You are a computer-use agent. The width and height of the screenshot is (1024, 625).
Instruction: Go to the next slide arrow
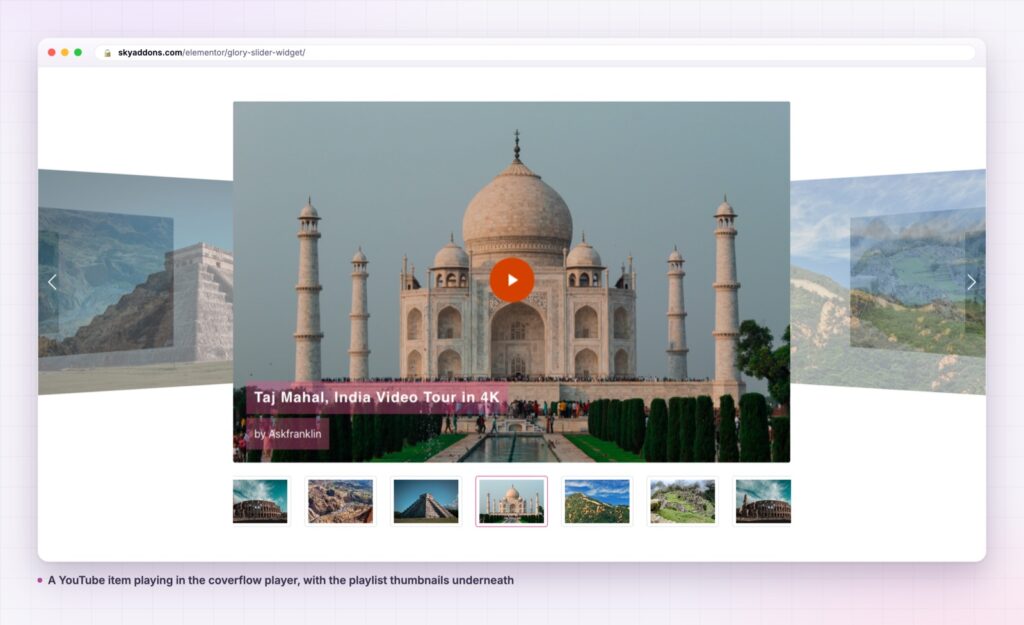pos(971,282)
